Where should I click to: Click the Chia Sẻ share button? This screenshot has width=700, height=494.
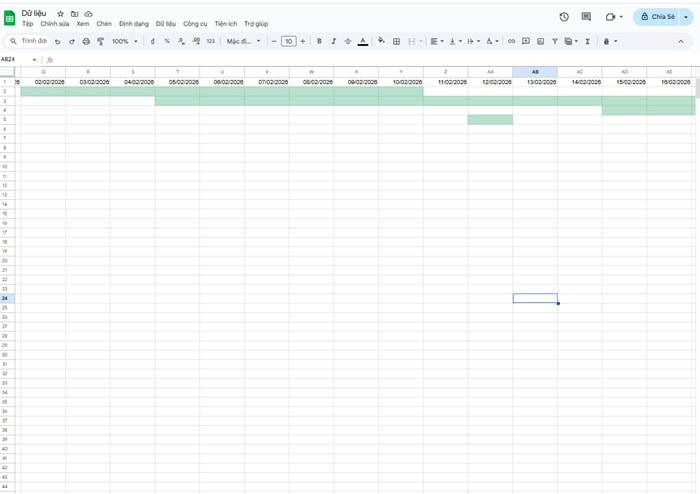657,17
